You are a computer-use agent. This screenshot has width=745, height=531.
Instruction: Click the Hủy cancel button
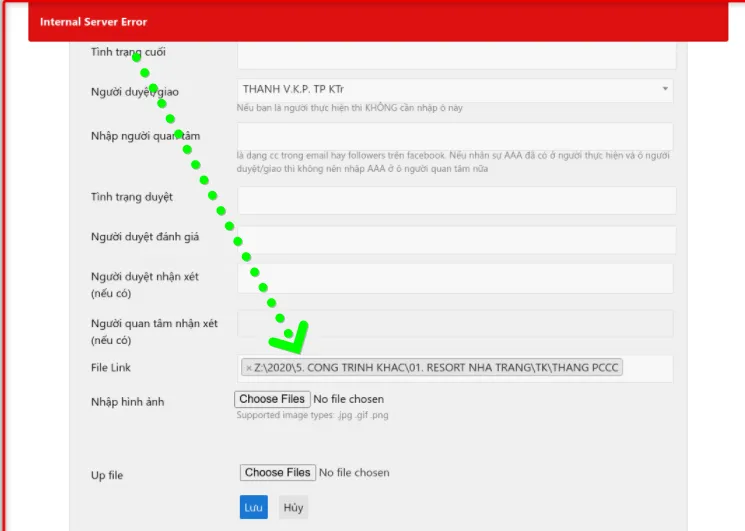click(293, 507)
